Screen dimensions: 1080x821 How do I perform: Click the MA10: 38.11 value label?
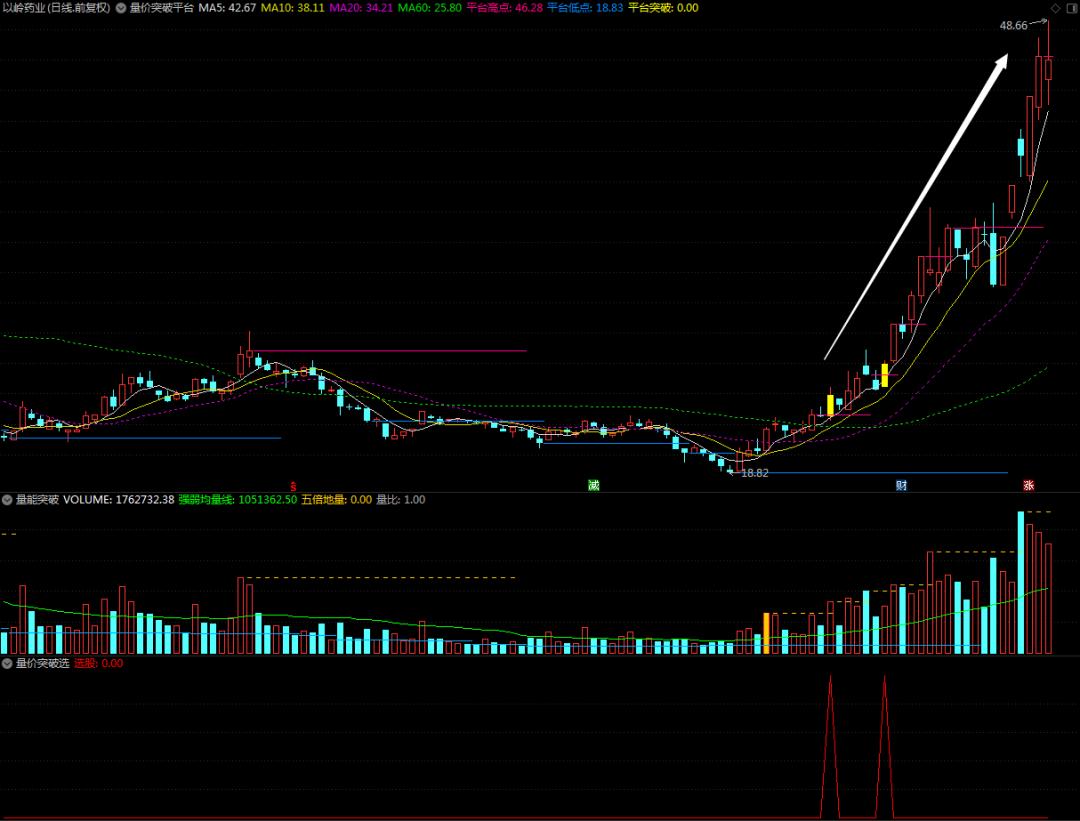click(x=293, y=8)
